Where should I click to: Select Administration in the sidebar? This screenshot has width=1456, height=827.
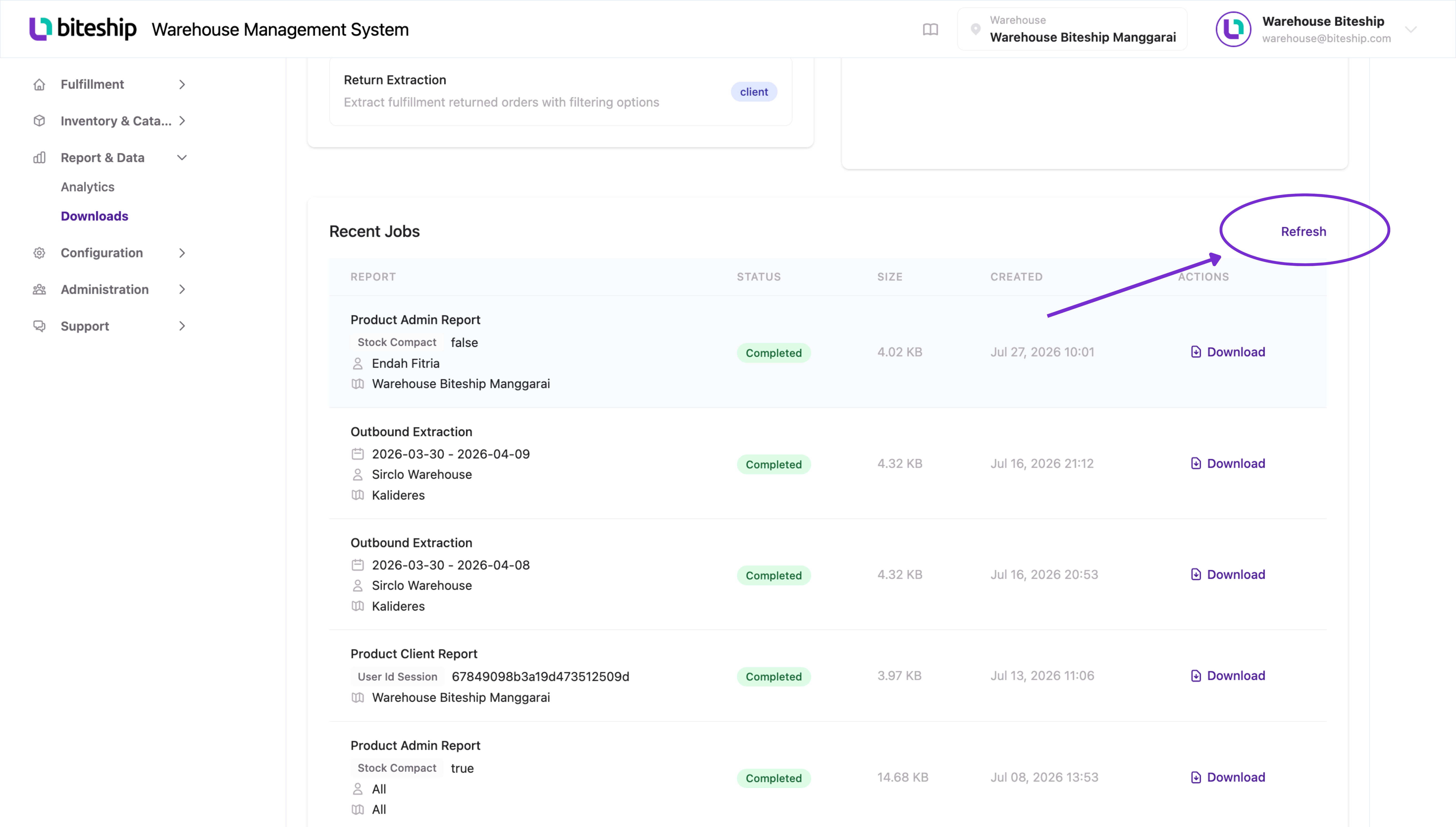[104, 290]
